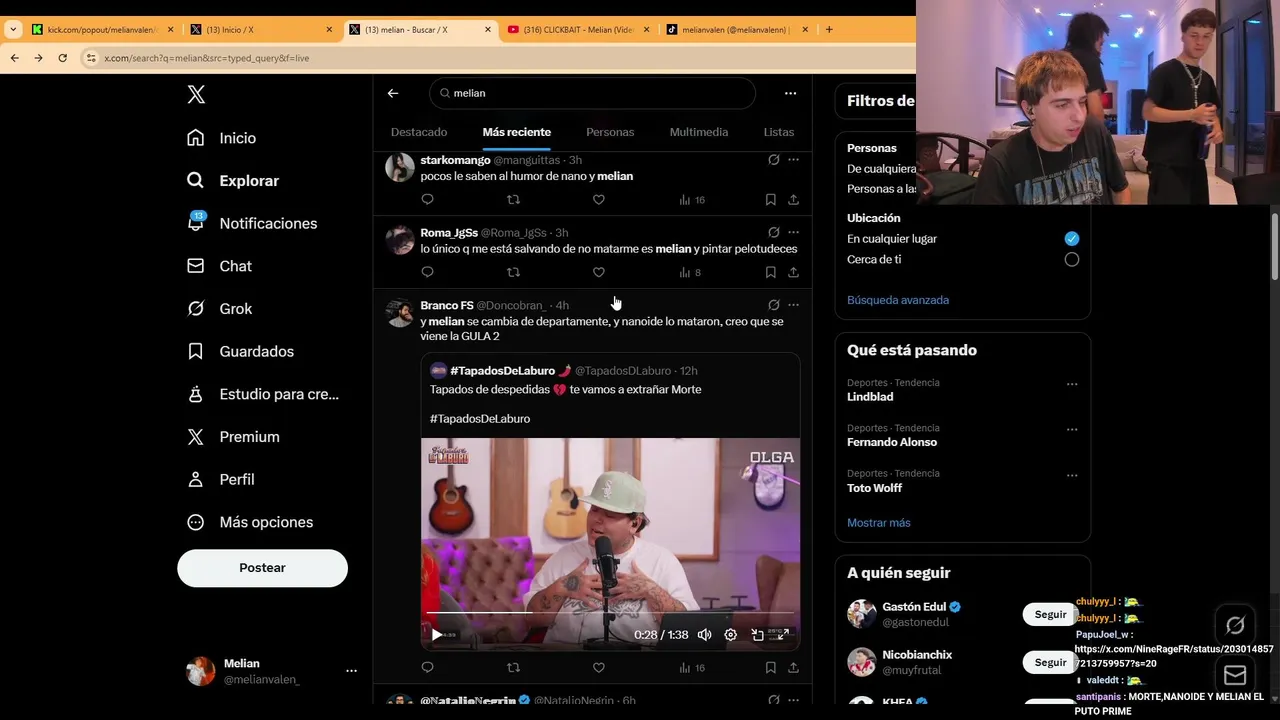This screenshot has height=720, width=1280.
Task: Open Más opciones in the sidebar
Action: [249, 522]
